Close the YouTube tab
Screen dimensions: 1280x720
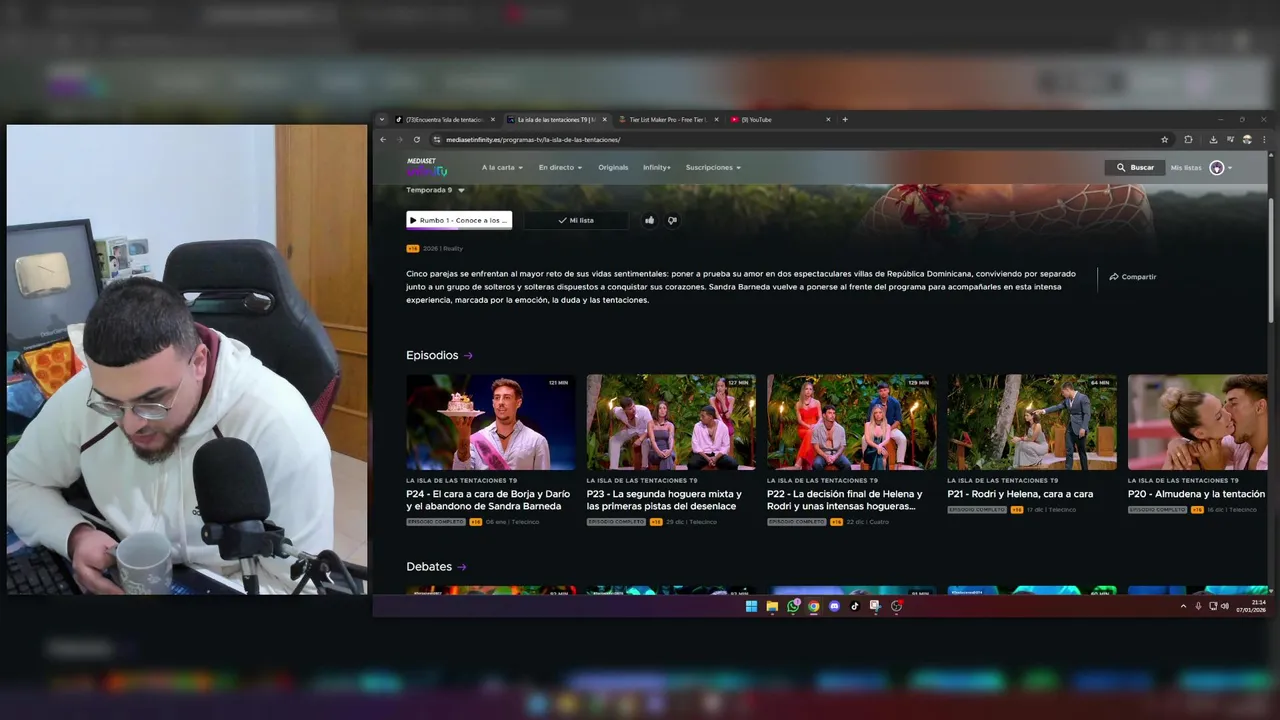point(828,119)
